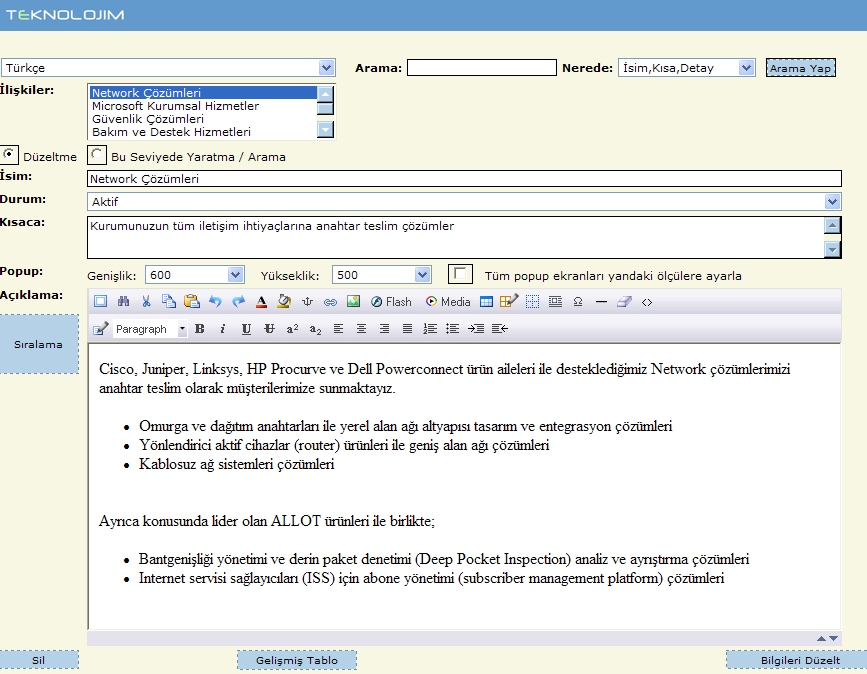The height and width of the screenshot is (674, 867).
Task: Insert a numbered list
Action: [430, 329]
